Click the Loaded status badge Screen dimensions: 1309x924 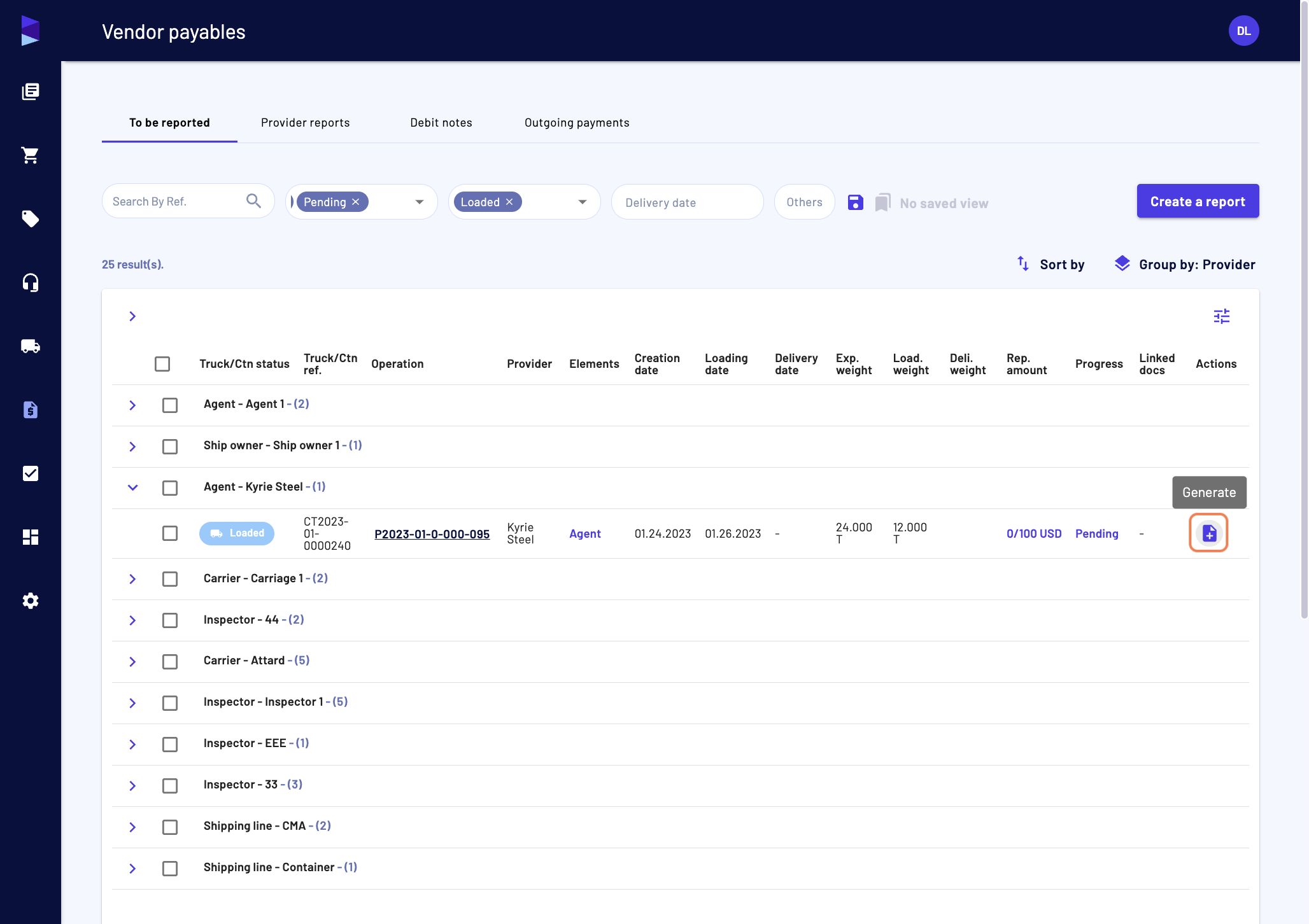pyautogui.click(x=237, y=533)
